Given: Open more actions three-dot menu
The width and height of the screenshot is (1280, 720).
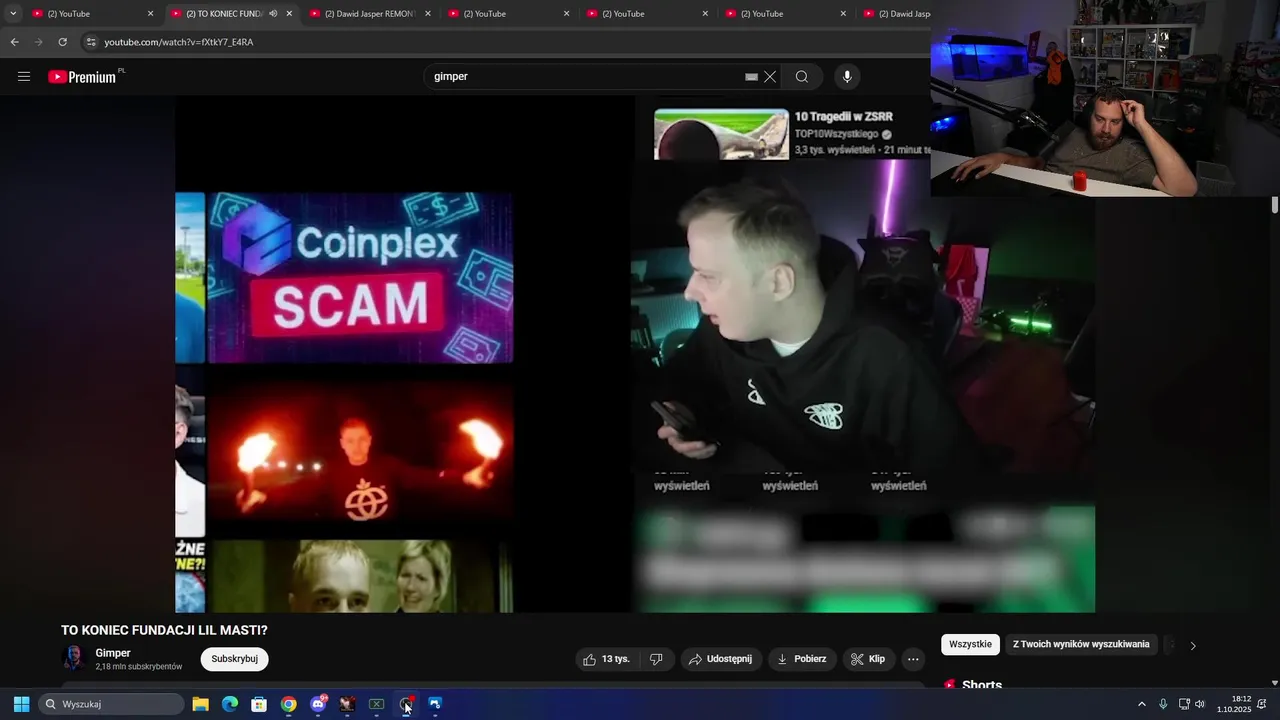Looking at the screenshot, I should click(913, 659).
